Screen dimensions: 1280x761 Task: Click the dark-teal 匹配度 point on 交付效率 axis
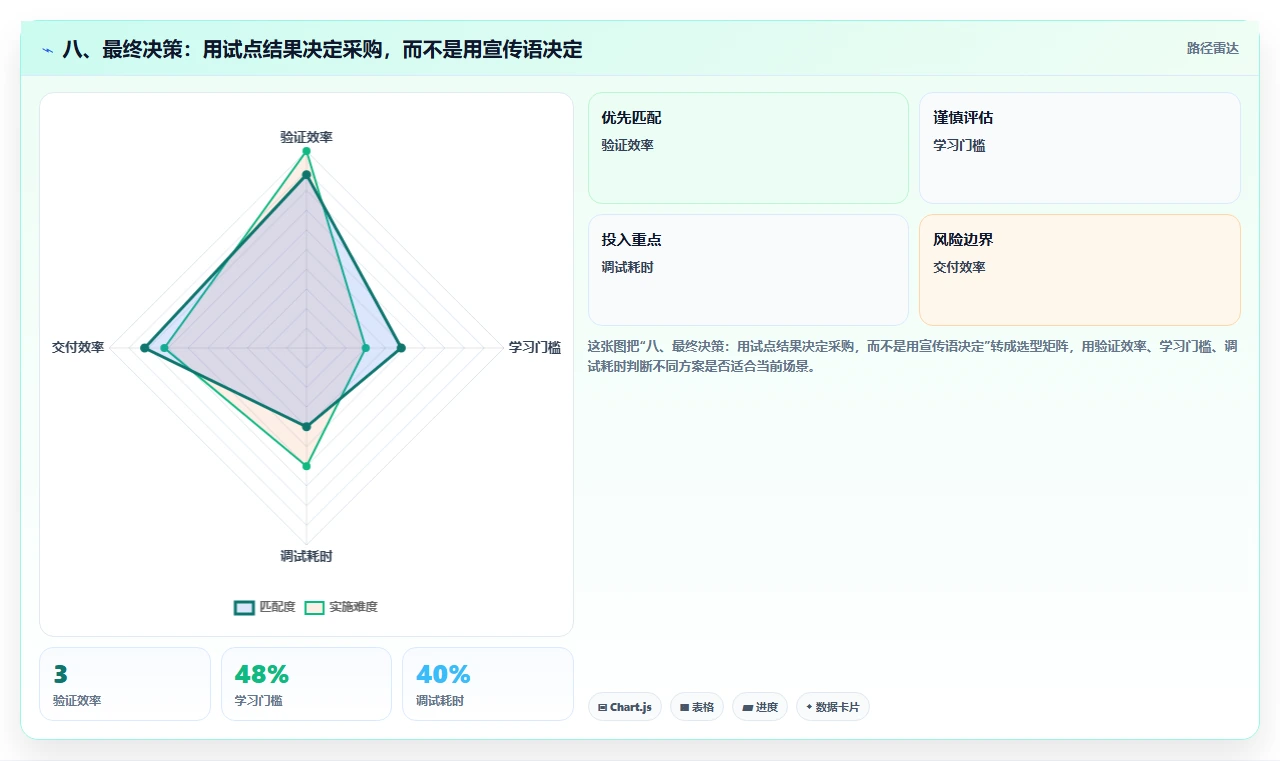(x=144, y=348)
